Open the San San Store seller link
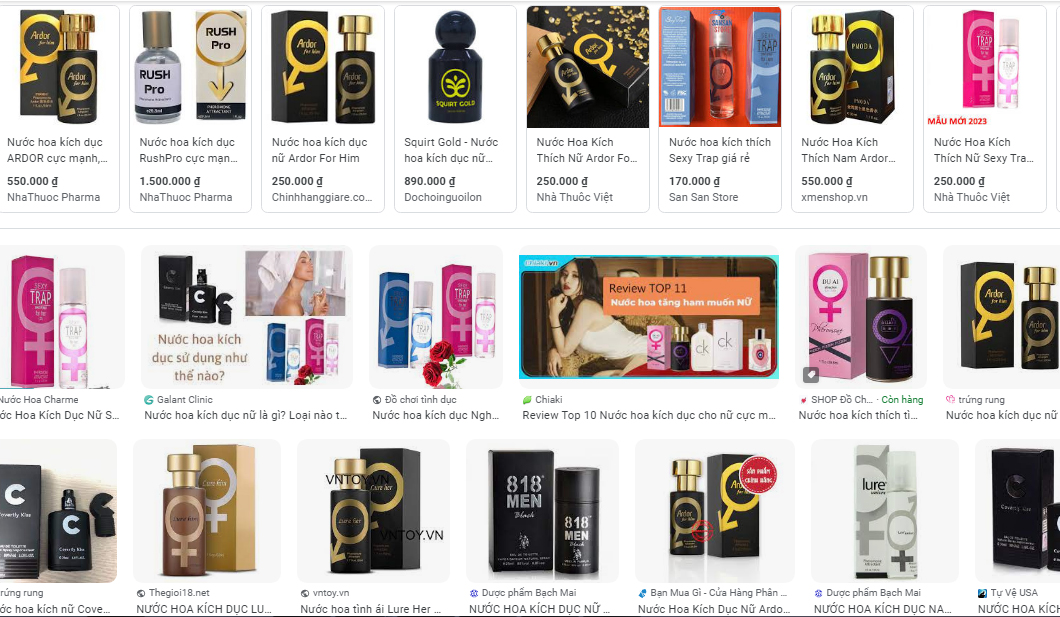 point(703,197)
